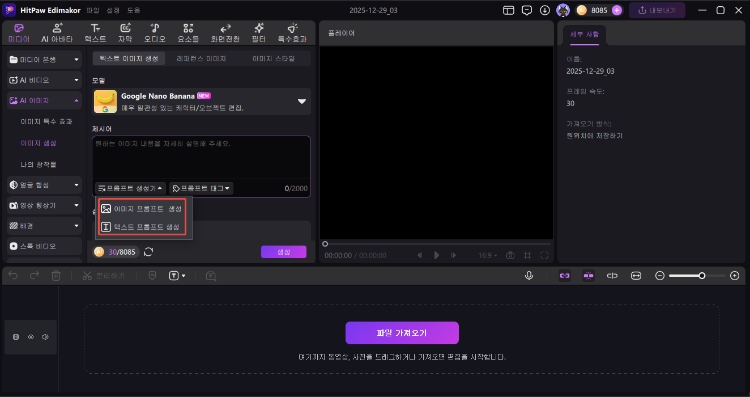Viewport: 750px width, 397px height.
Task: Switch to the 레퍼런스 이미지 tab
Action: [x=201, y=58]
